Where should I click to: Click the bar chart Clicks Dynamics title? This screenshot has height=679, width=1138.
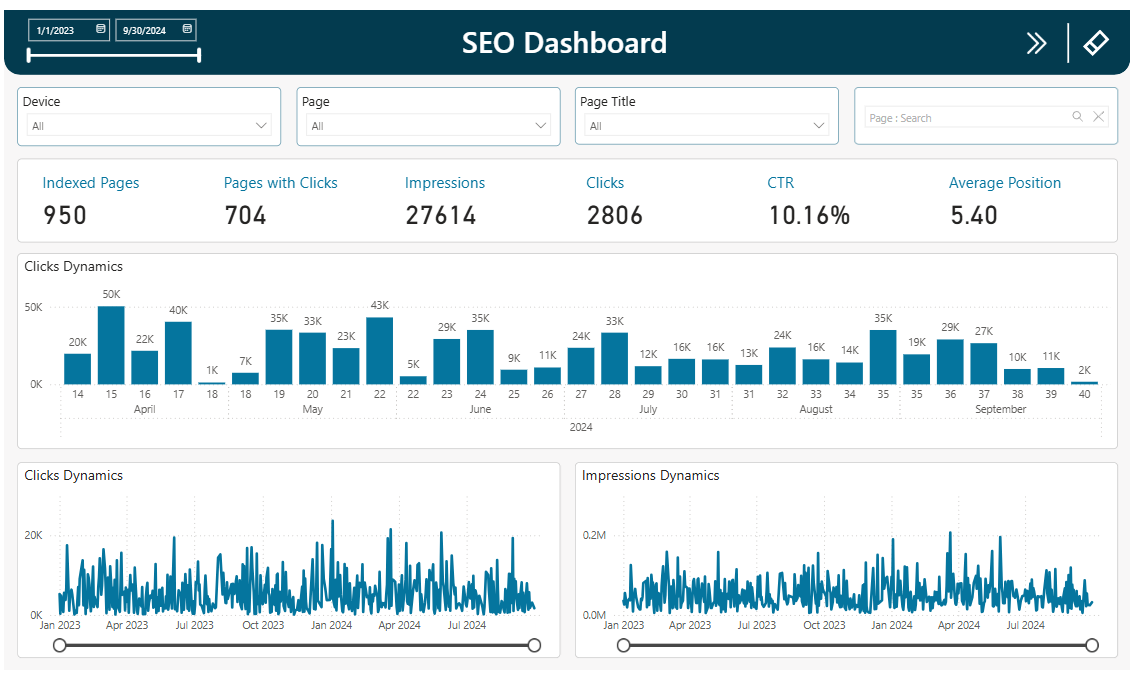pos(73,266)
